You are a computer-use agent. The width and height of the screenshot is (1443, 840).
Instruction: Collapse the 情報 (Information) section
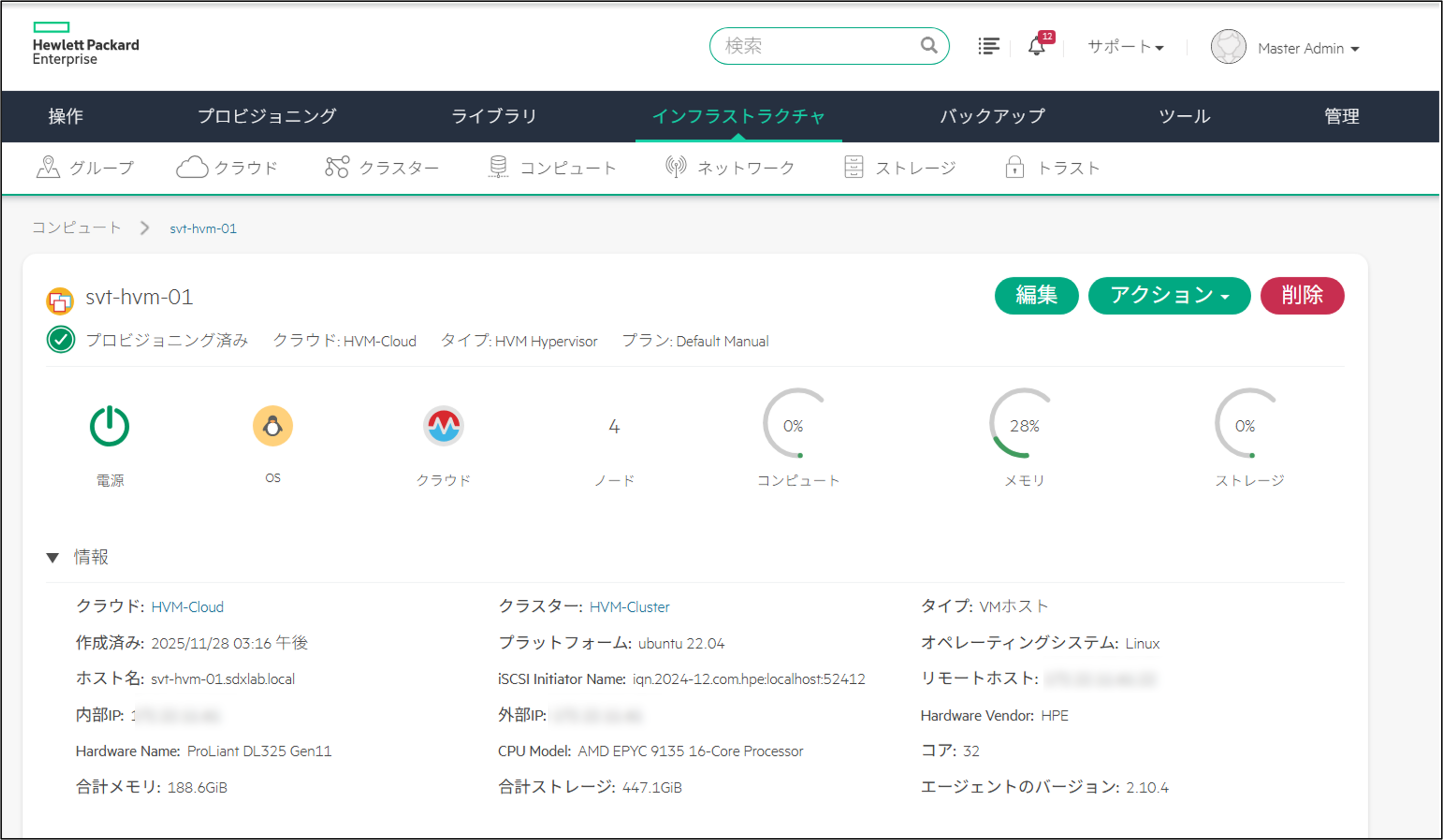[54, 557]
